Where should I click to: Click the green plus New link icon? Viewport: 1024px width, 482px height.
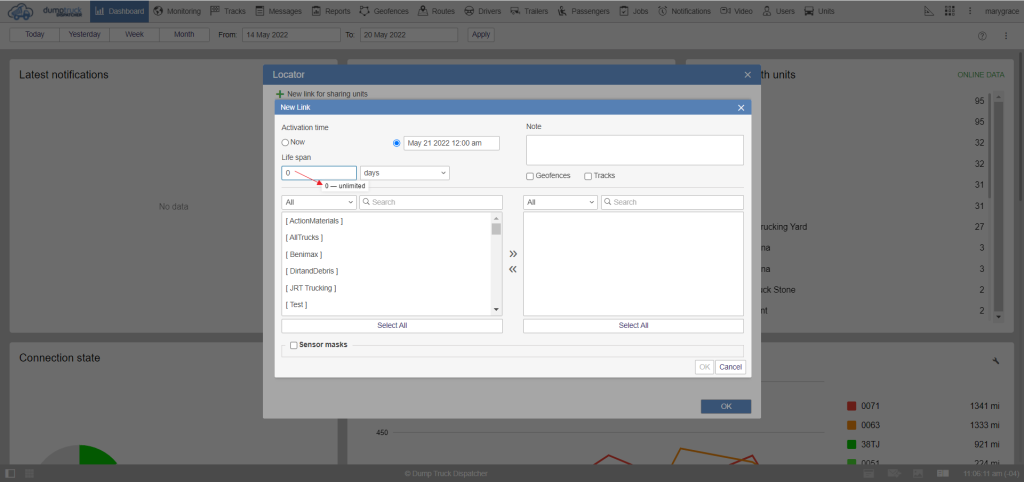280,94
